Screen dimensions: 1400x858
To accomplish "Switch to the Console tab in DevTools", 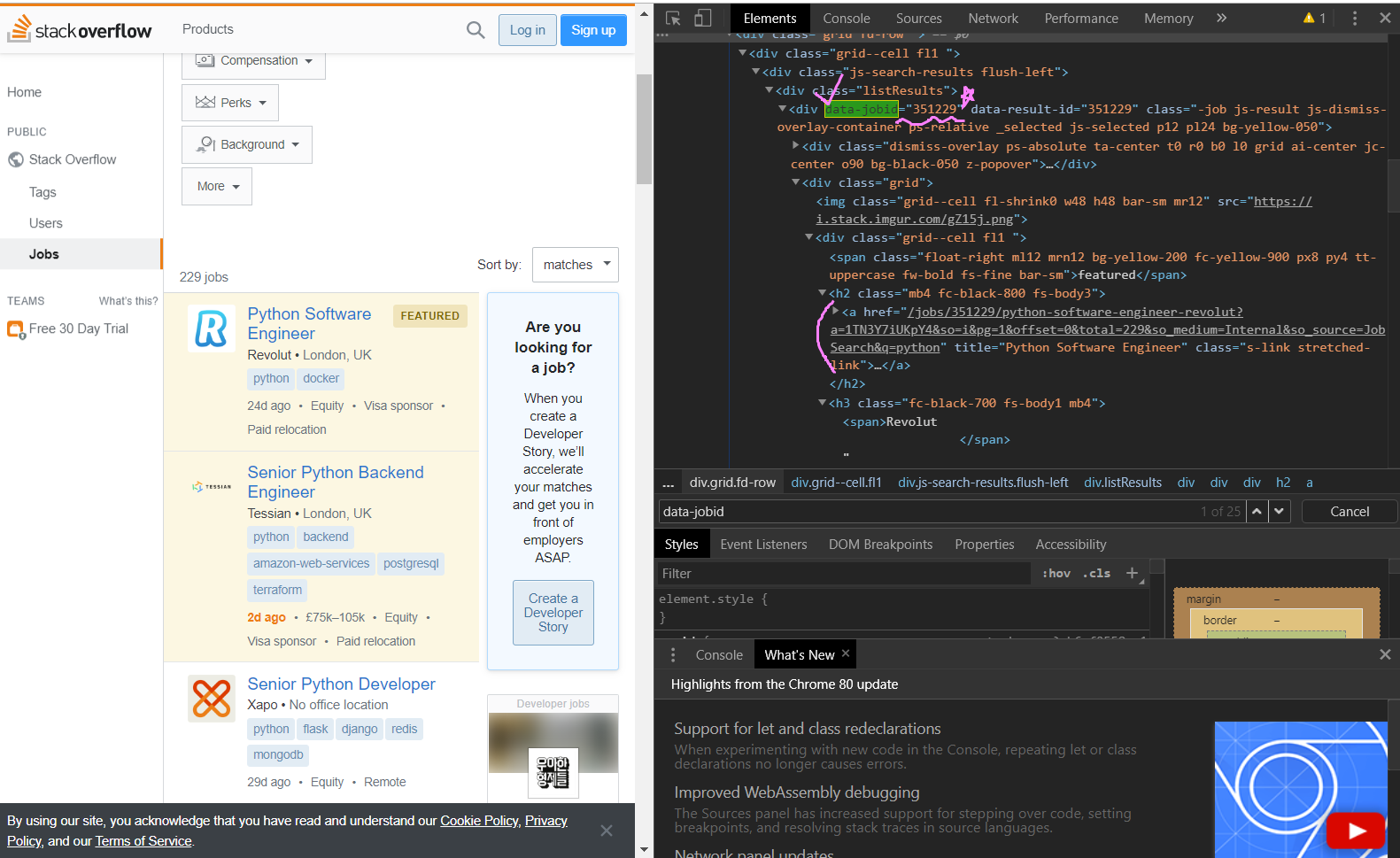I will coord(847,18).
